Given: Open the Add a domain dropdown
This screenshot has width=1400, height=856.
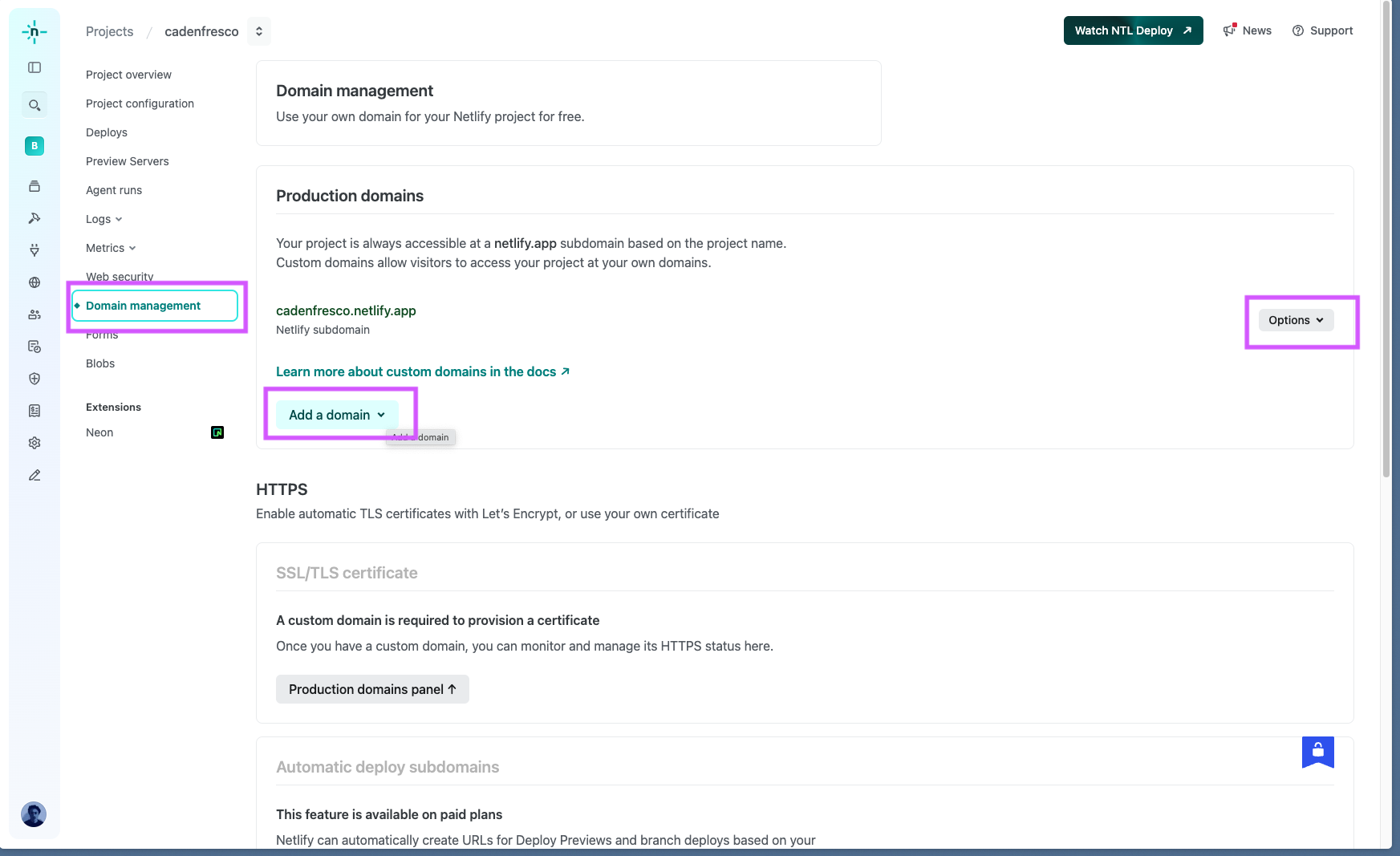Looking at the screenshot, I should pyautogui.click(x=336, y=414).
